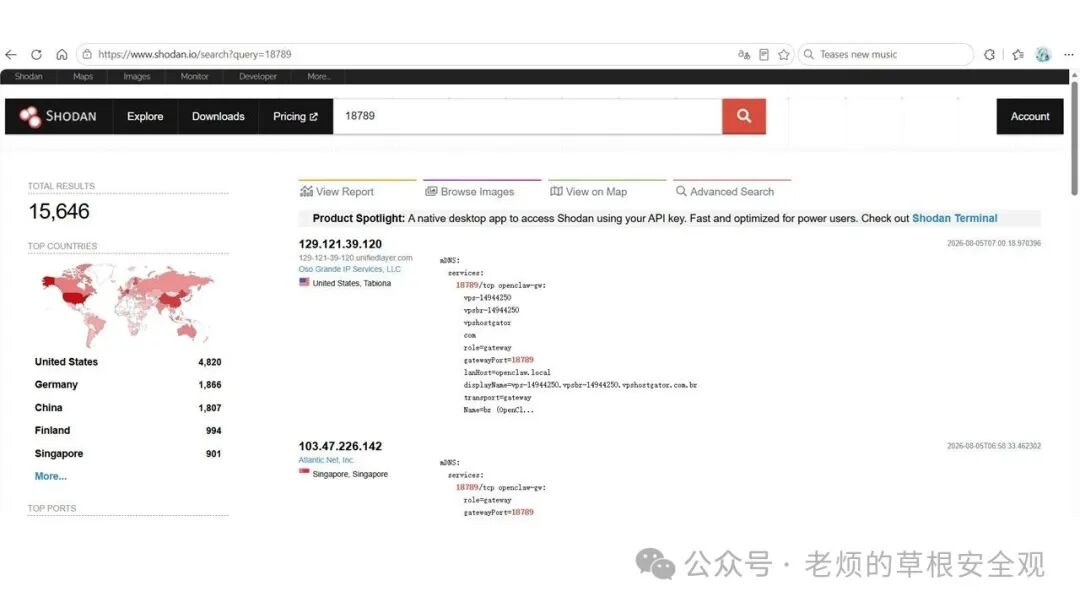
Task: Click 'United States, Tabiona' location text
Action: click(351, 283)
